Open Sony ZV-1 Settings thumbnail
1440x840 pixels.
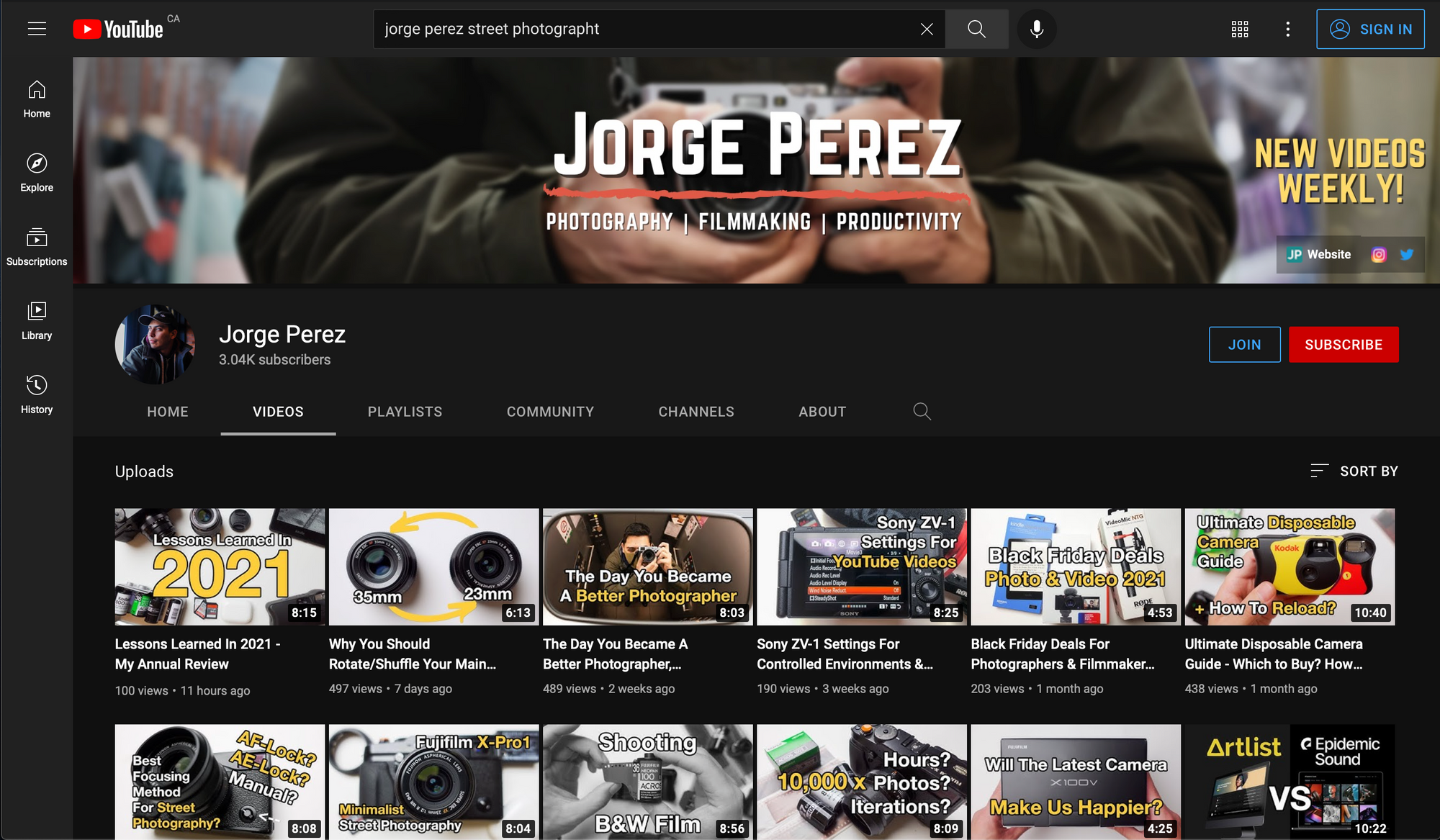pos(862,566)
